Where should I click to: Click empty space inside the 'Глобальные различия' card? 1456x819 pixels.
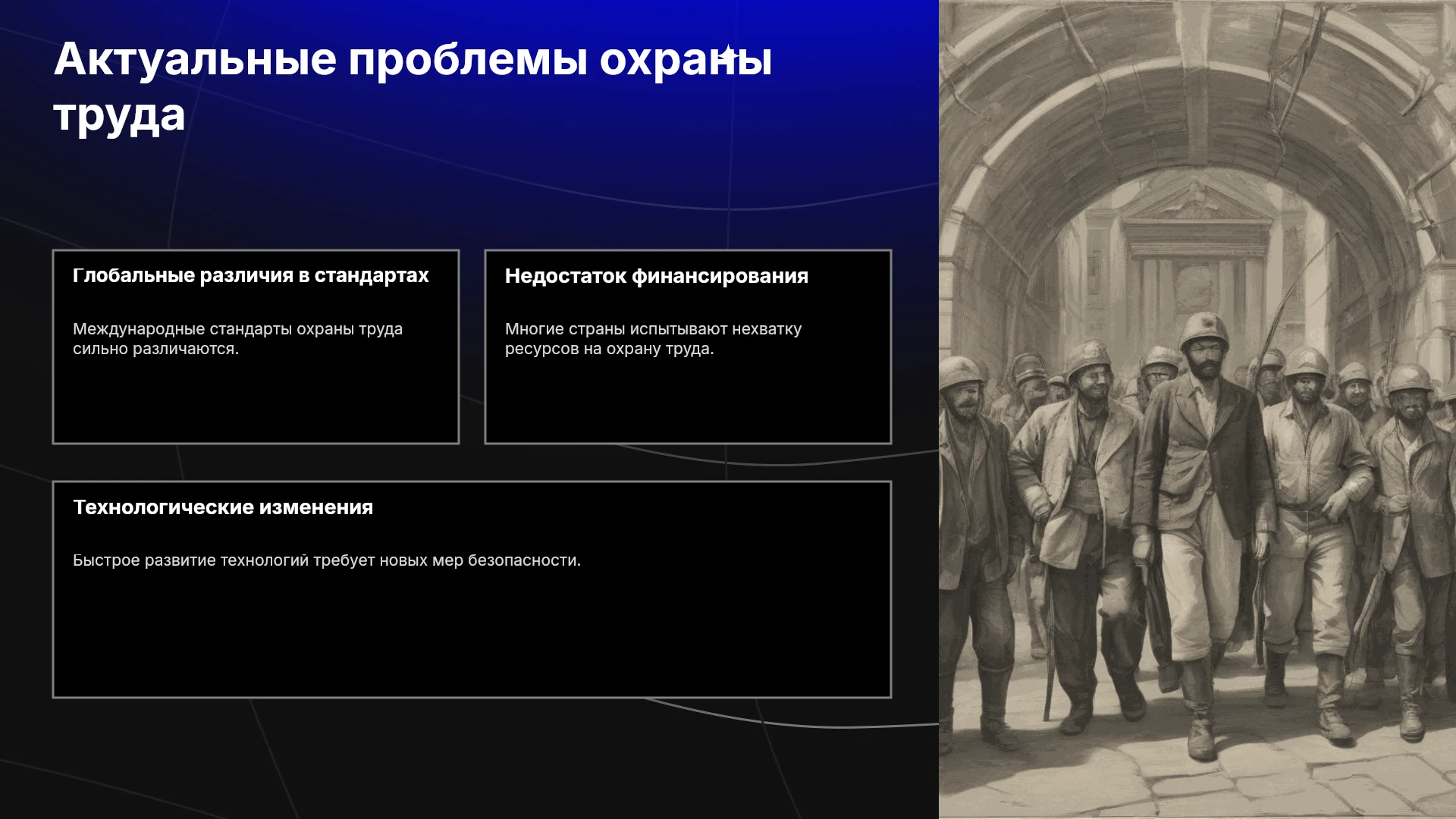pos(256,402)
